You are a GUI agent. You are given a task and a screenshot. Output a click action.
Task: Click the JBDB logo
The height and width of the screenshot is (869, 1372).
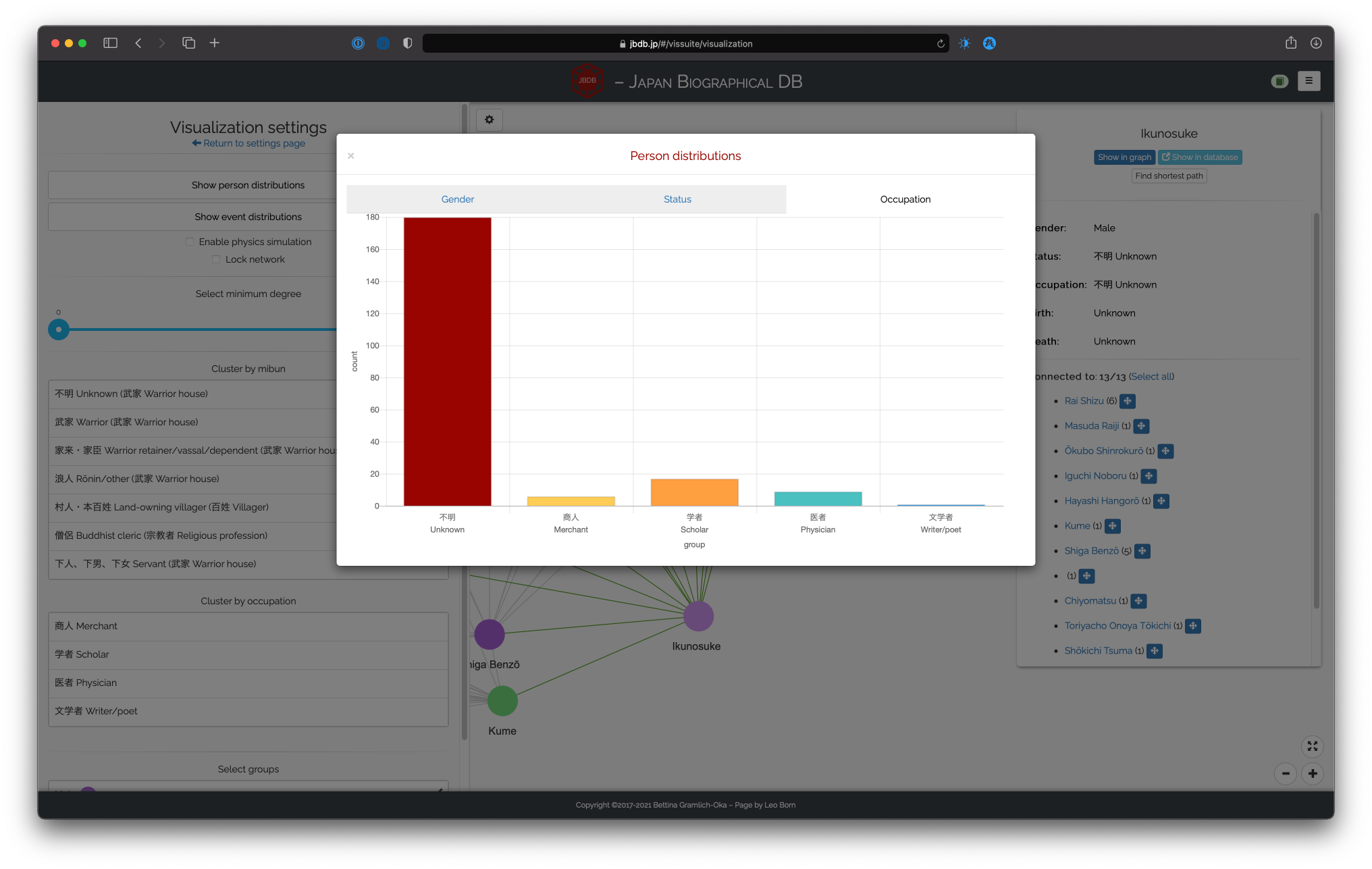click(587, 81)
